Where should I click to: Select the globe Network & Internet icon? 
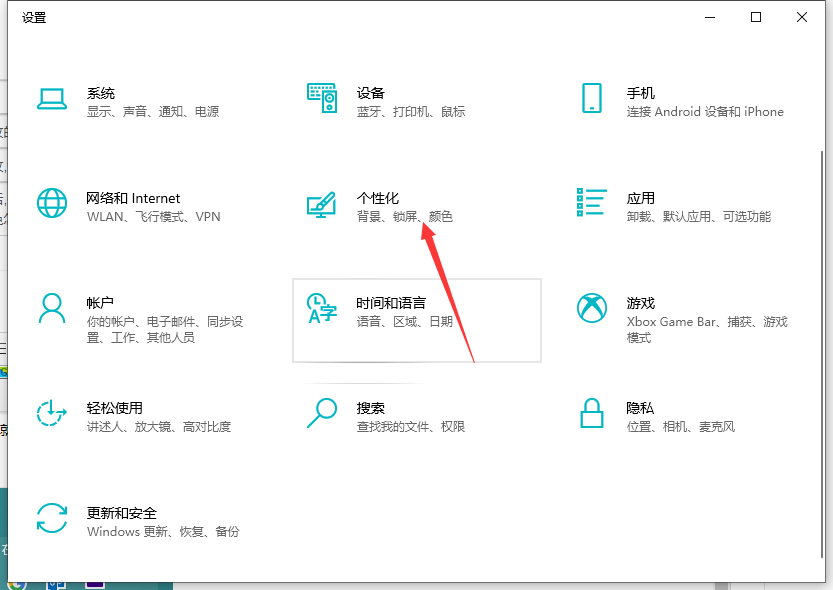pos(52,203)
